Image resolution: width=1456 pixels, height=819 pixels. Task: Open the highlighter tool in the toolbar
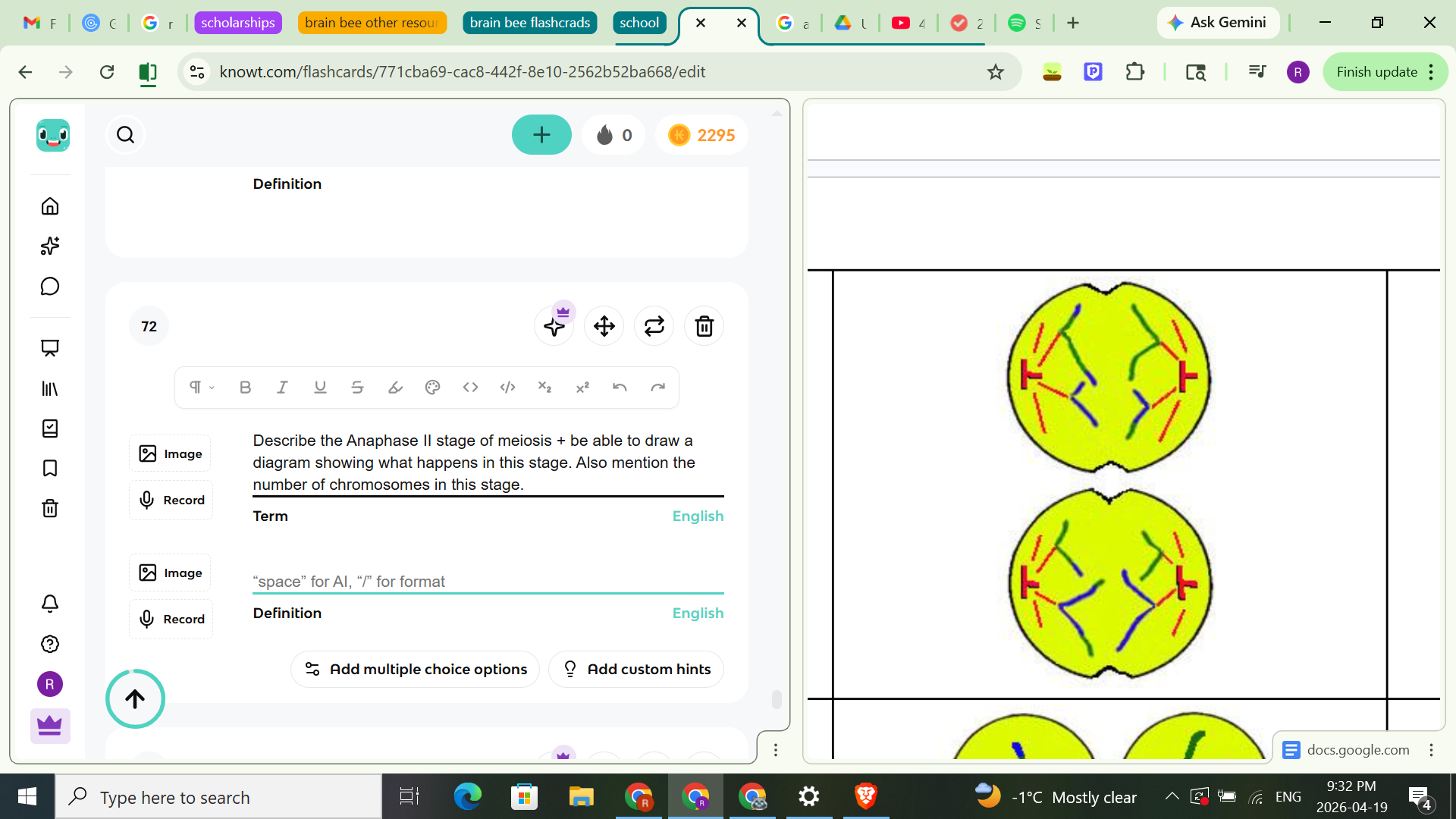tap(394, 387)
